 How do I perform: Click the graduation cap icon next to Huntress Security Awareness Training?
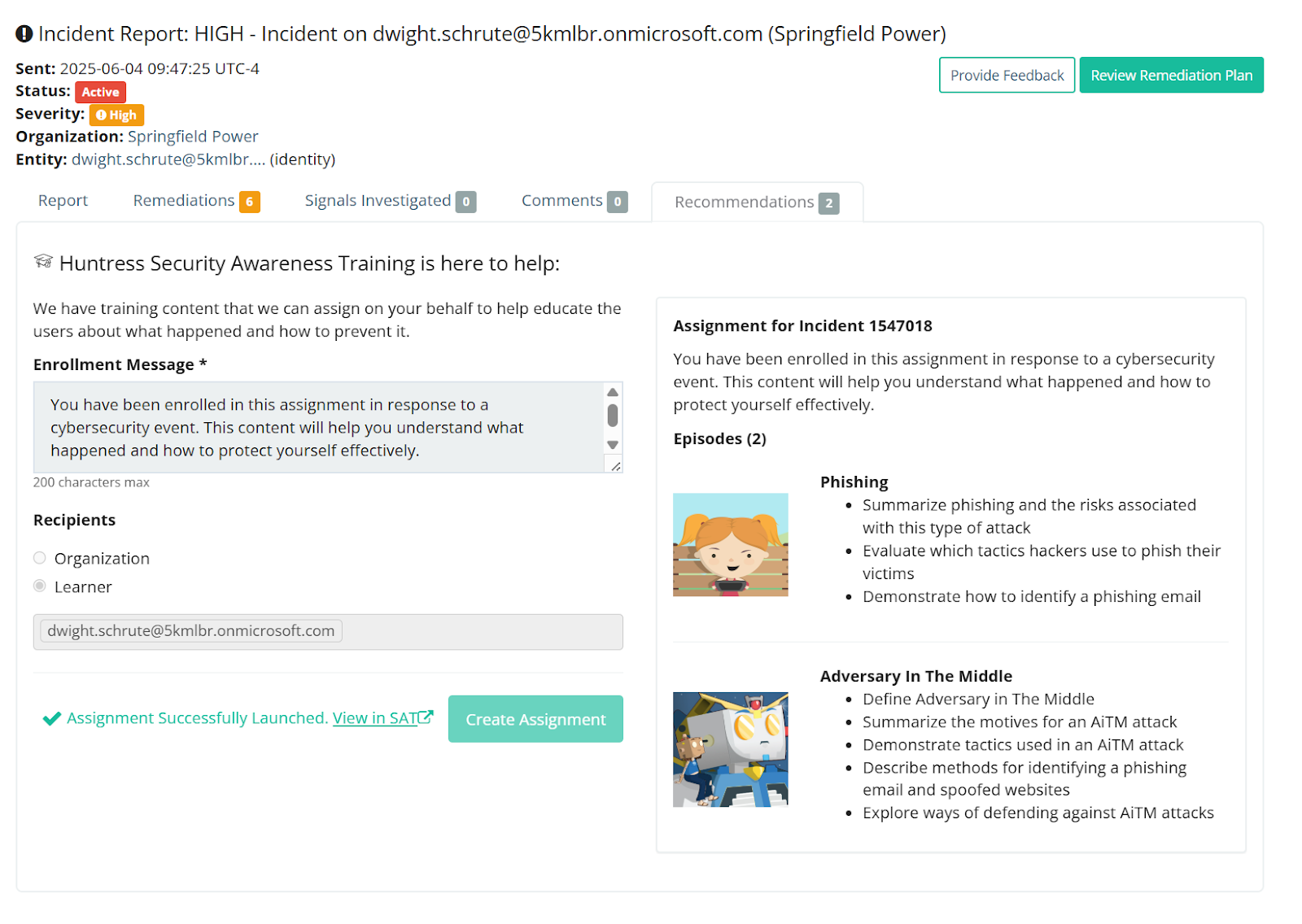click(x=43, y=261)
